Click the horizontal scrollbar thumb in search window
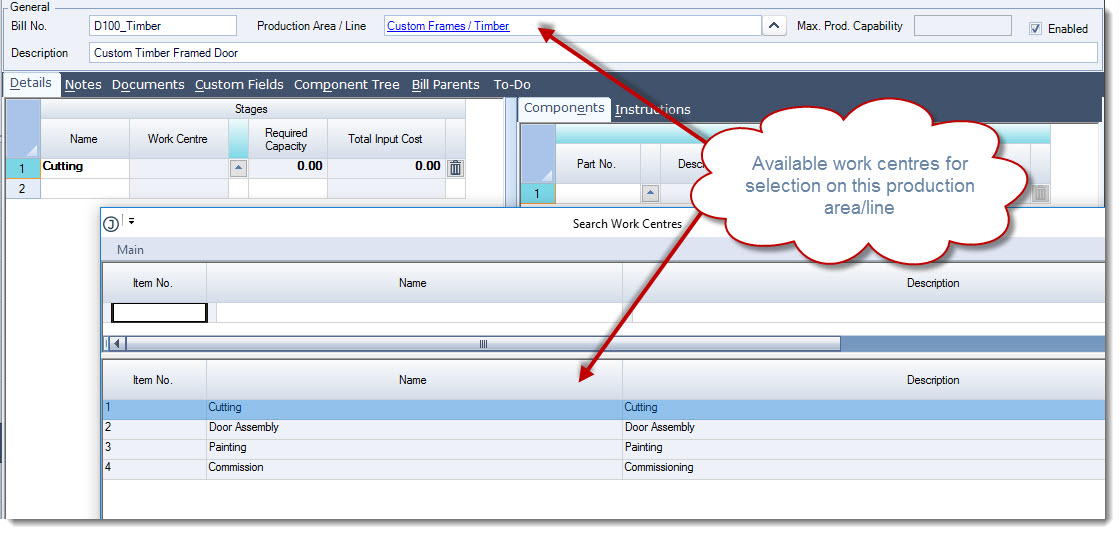Screen dimensions: 1120x534 (483, 344)
